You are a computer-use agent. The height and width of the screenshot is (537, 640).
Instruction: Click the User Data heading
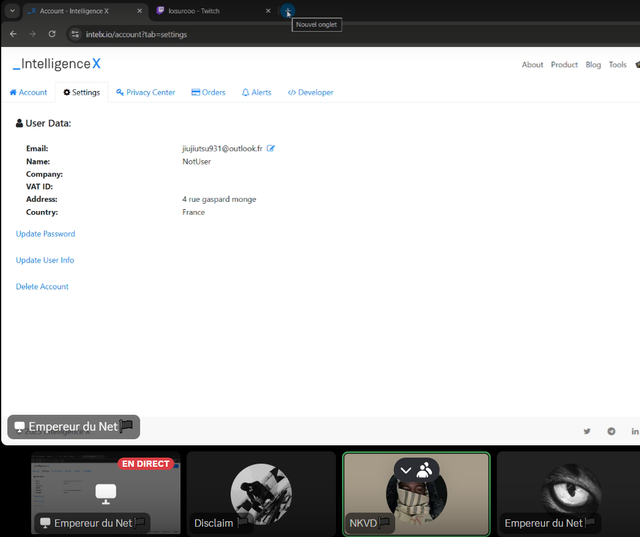[43, 123]
